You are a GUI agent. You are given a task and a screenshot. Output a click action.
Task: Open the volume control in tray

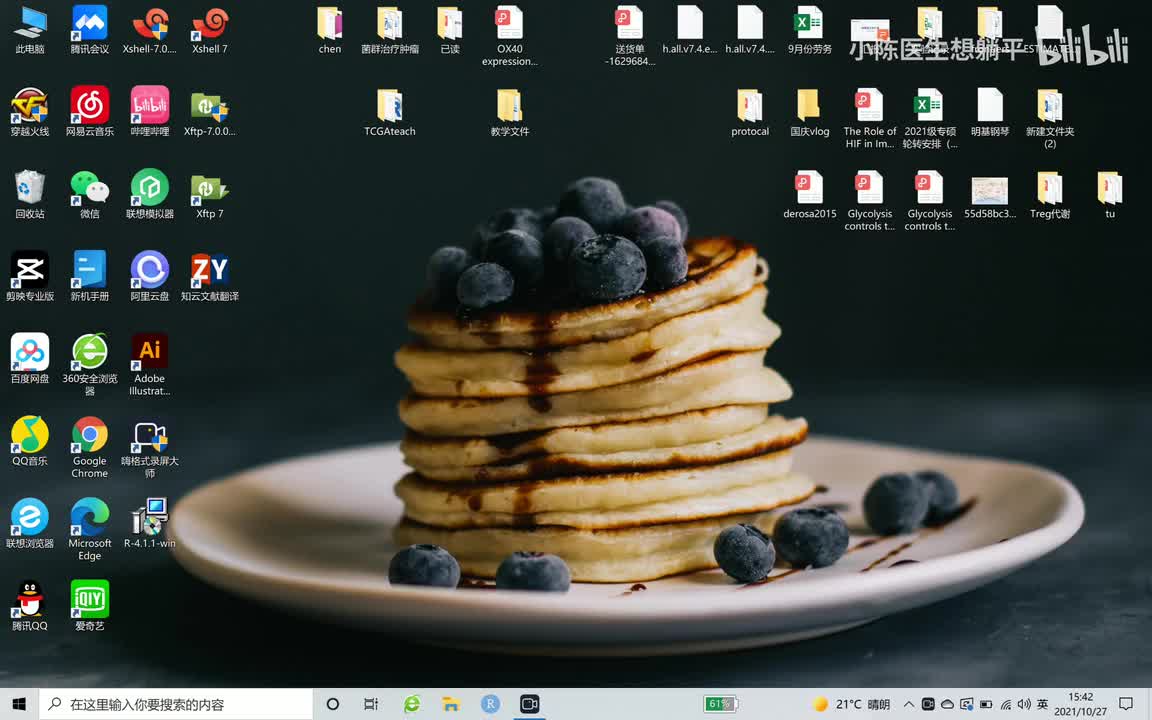[x=1024, y=704]
